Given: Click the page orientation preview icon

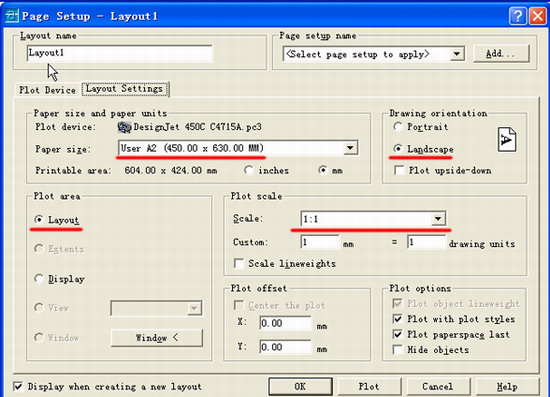Looking at the screenshot, I should pyautogui.click(x=507, y=140).
